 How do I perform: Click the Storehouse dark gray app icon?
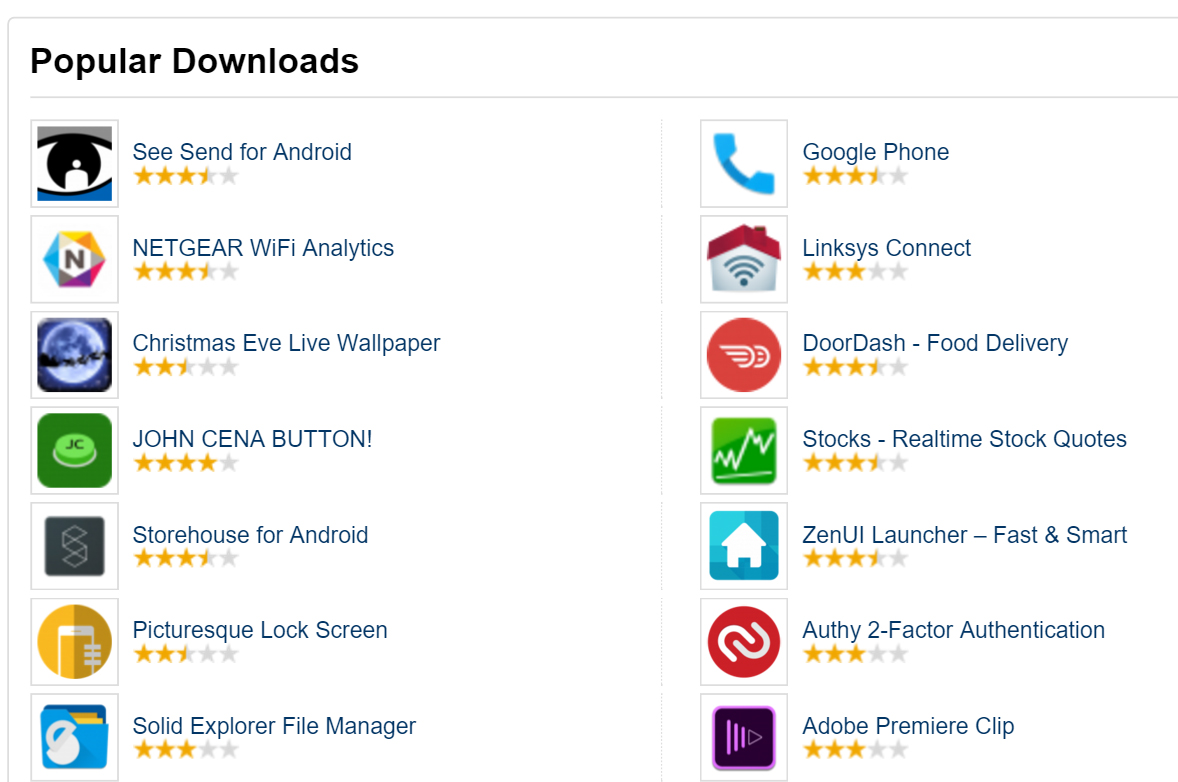pyautogui.click(x=74, y=546)
